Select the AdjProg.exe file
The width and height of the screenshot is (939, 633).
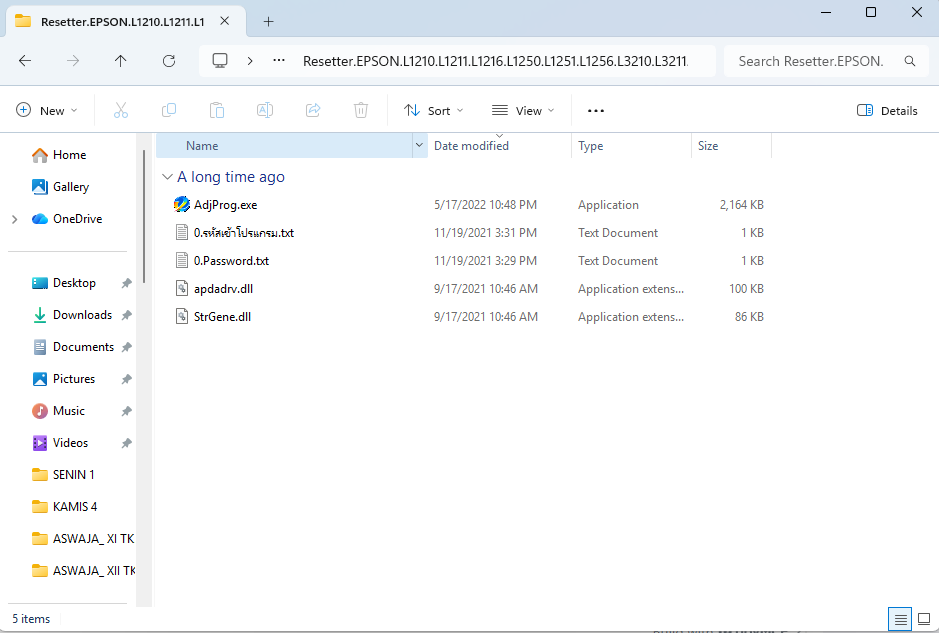coord(225,205)
